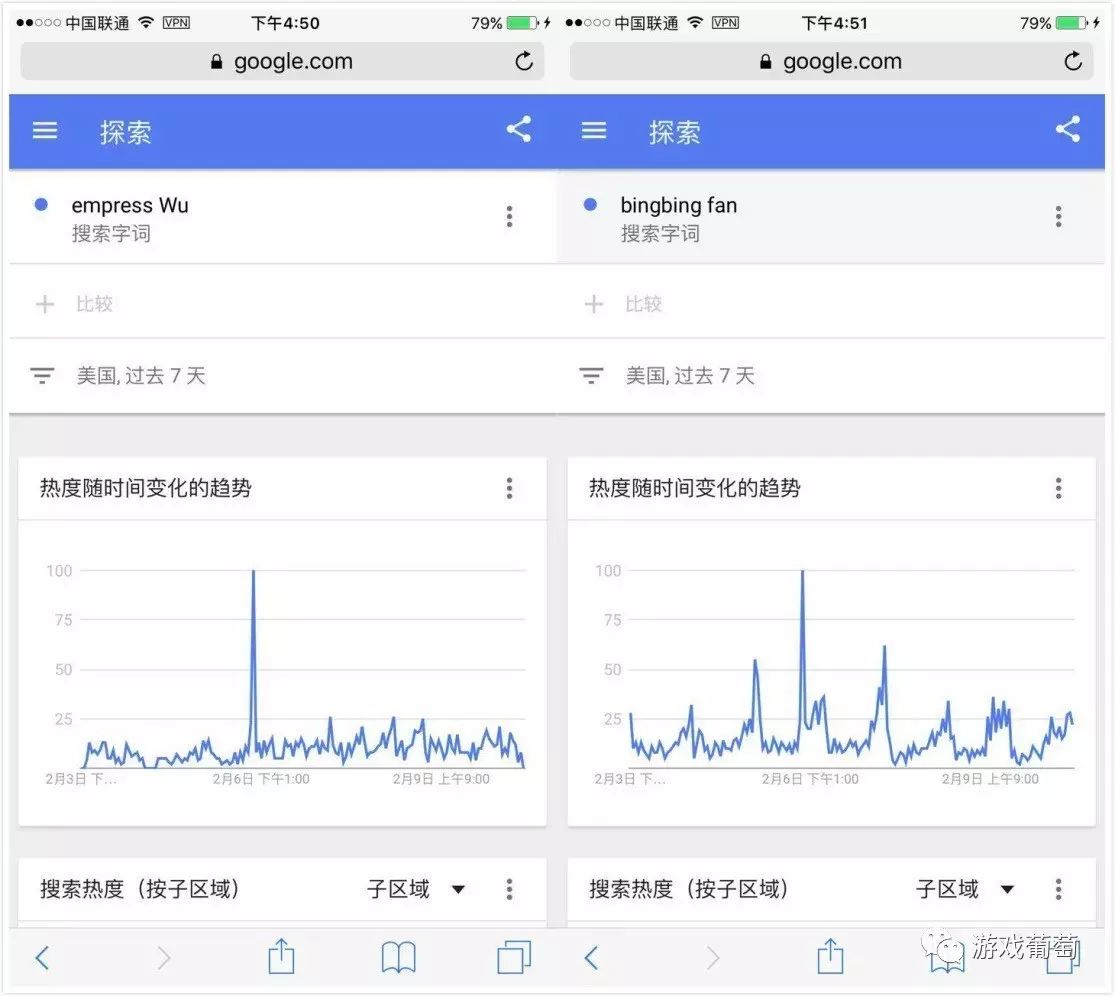Open filter icon beside left 美国, 过去 7 天

coord(42,375)
